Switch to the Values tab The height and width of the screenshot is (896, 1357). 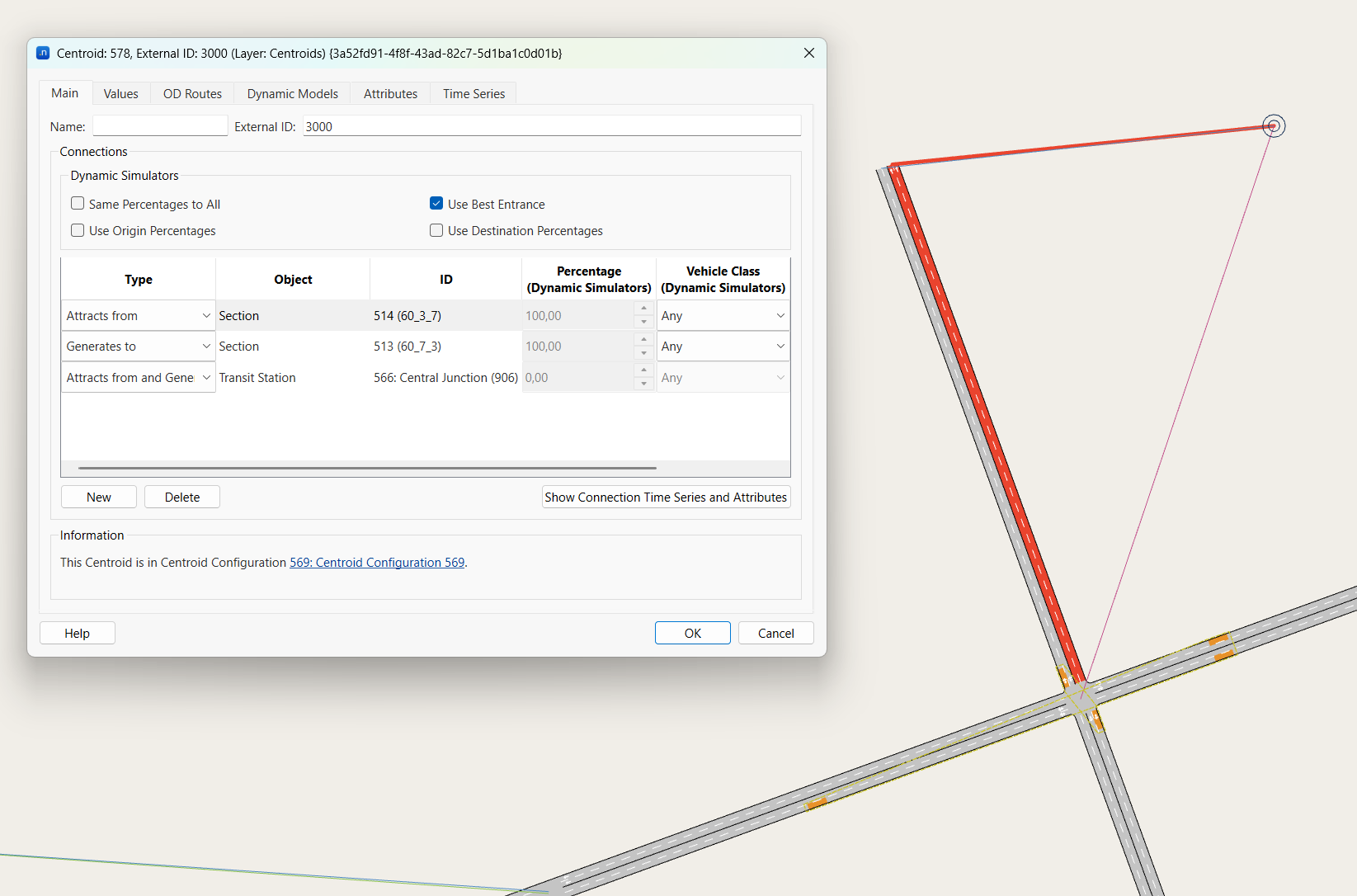(120, 93)
